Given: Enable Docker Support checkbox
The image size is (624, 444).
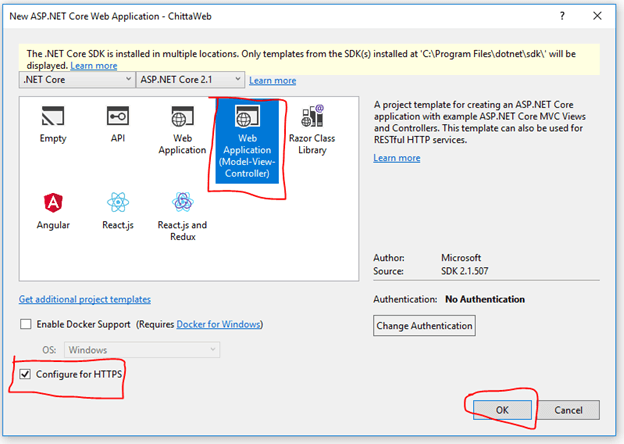Looking at the screenshot, I should pyautogui.click(x=26, y=324).
